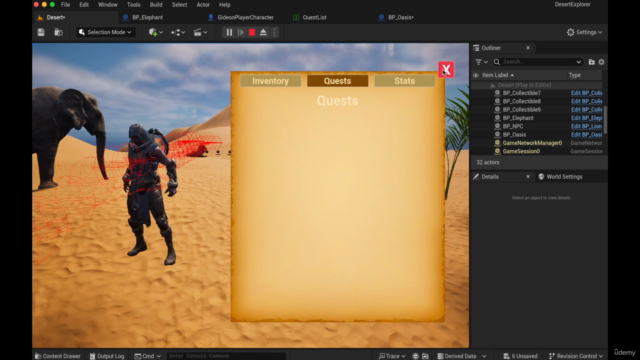
Task: Select BP_Collectible7 in the Outliner
Action: [521, 93]
